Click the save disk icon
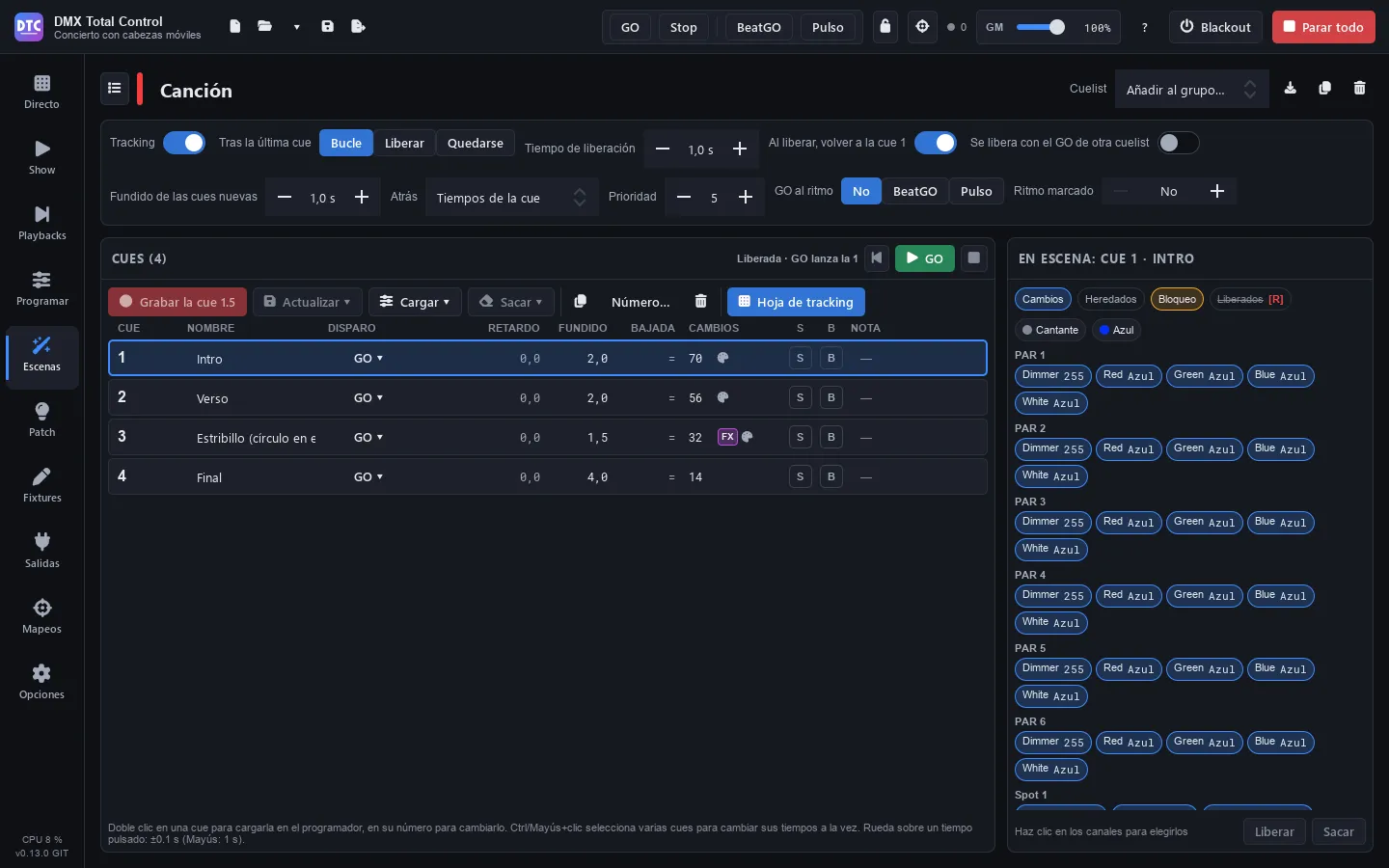 (328, 27)
